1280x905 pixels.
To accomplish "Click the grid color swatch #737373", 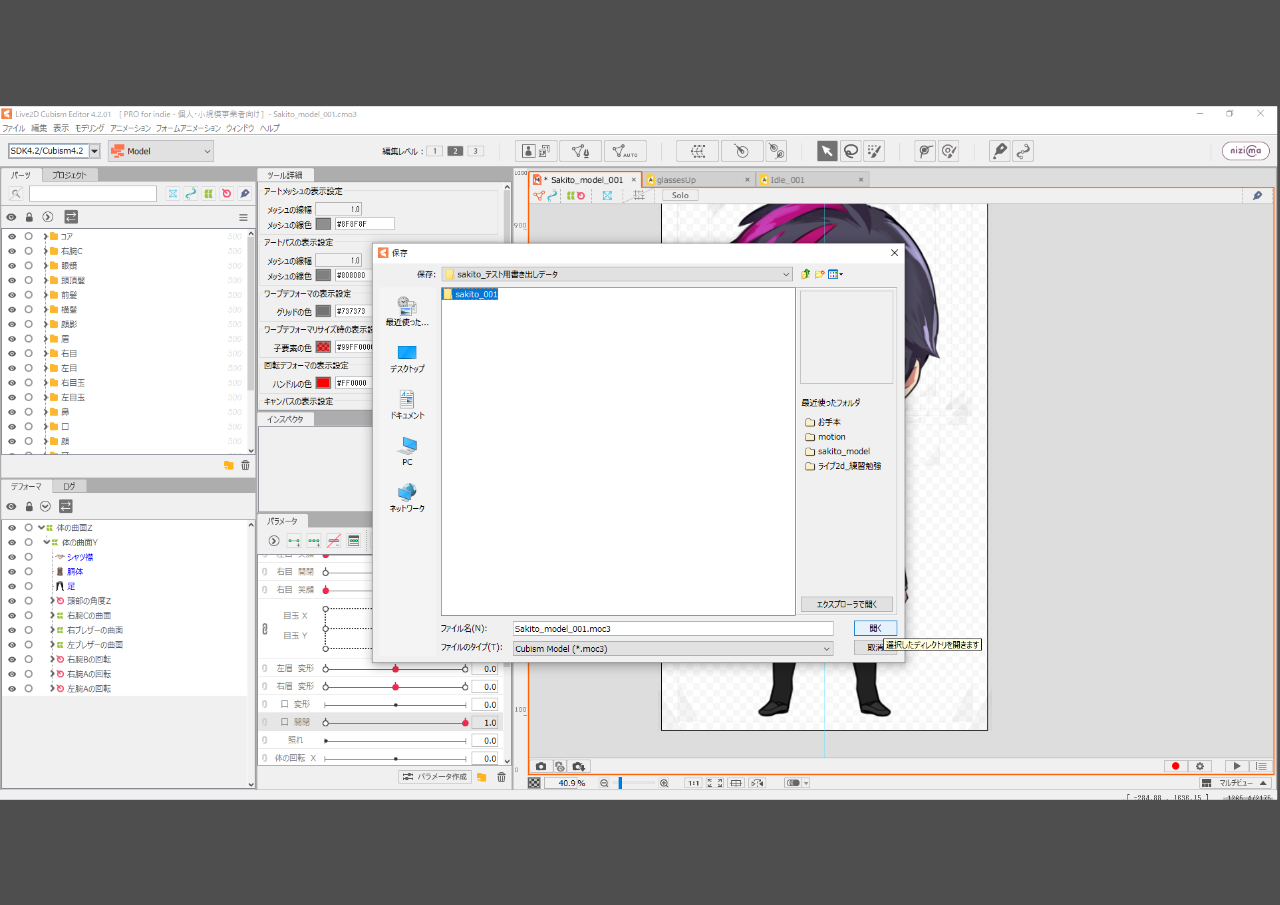I will pyautogui.click(x=323, y=311).
